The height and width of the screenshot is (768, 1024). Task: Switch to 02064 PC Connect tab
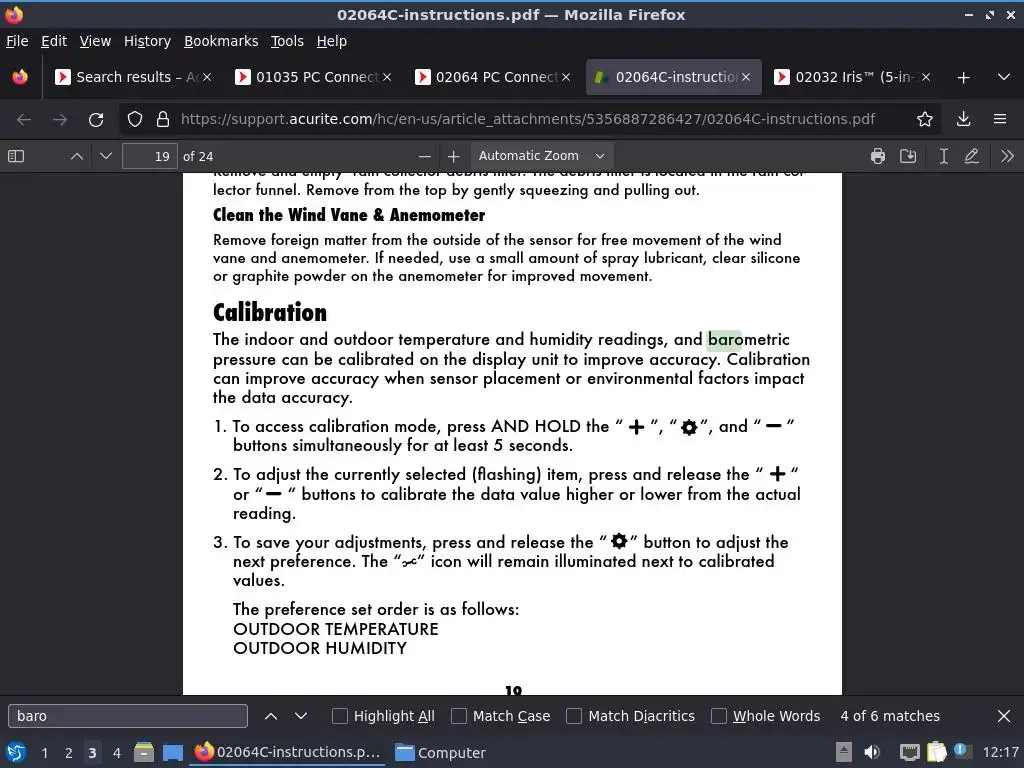click(494, 77)
